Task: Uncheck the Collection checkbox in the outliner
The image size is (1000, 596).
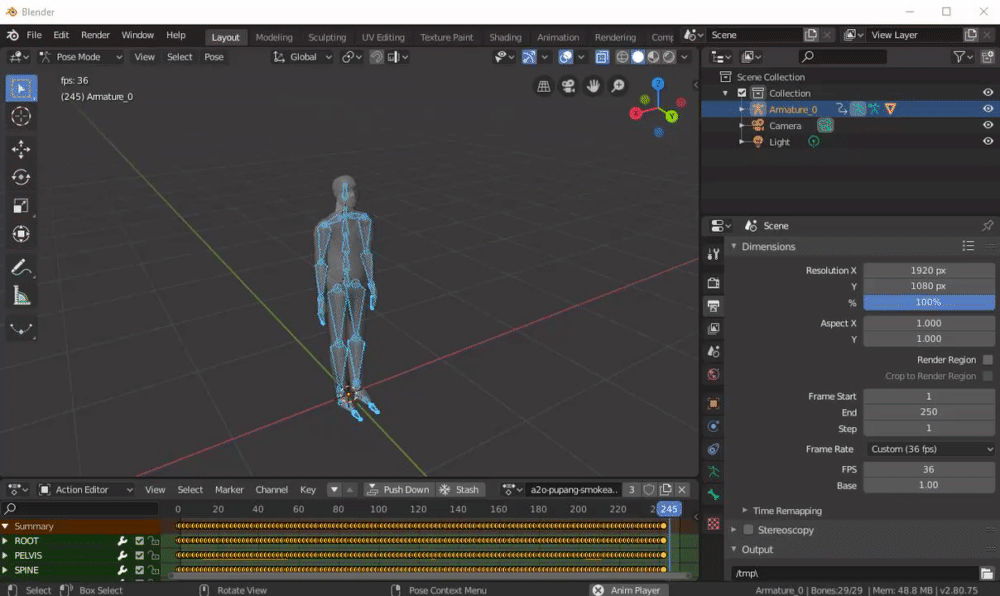Action: point(741,92)
